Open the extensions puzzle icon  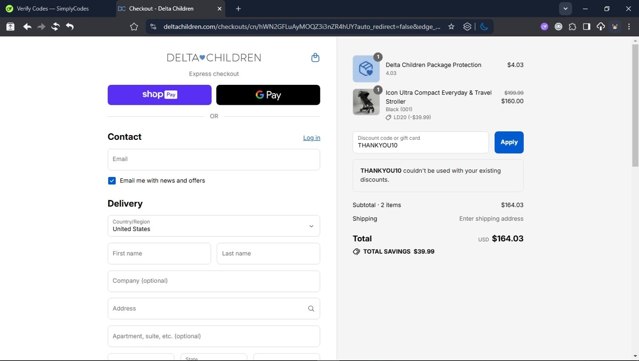(x=572, y=26)
